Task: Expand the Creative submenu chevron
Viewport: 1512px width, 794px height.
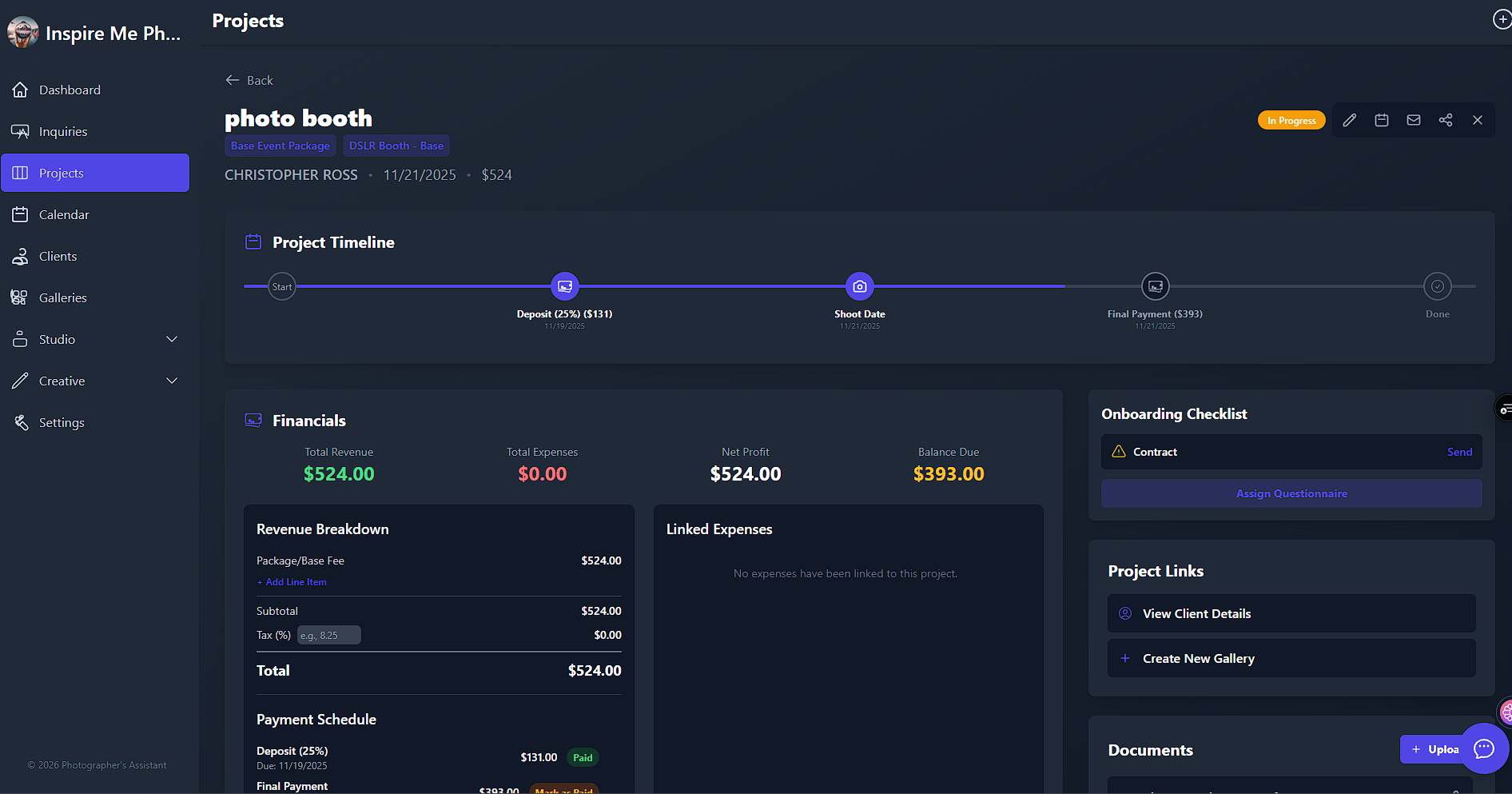Action: (x=172, y=381)
